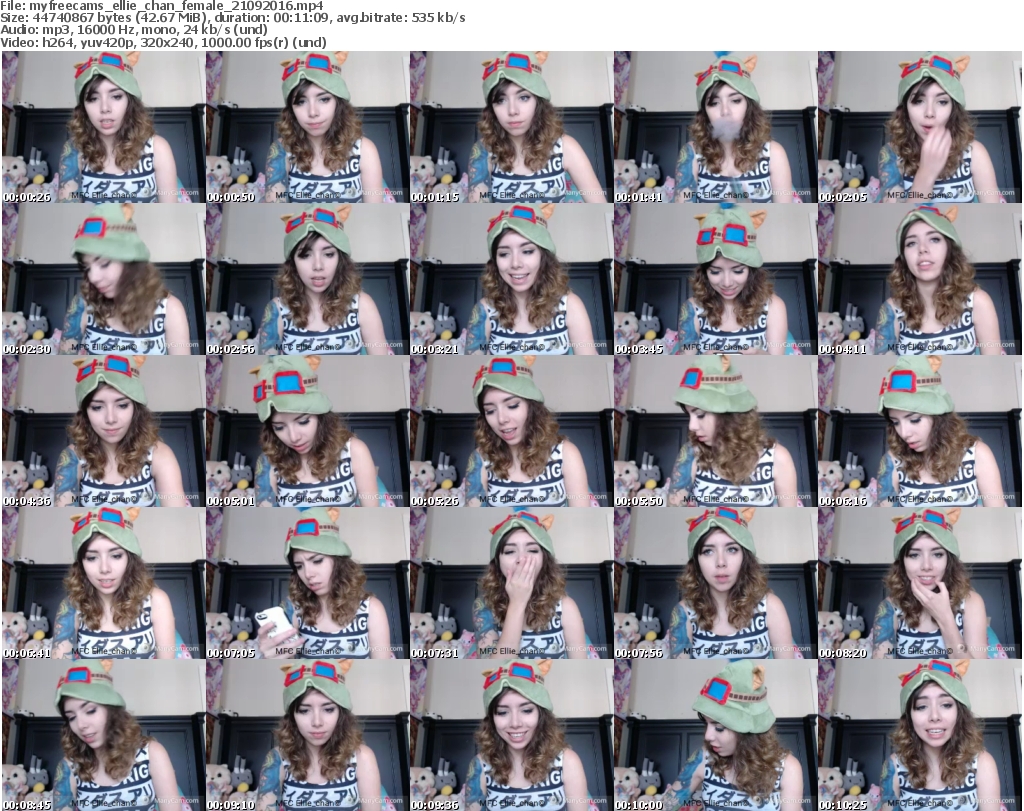Select the thumbnail timestamped 00:03:45
This screenshot has width=1024, height=811.
(x=716, y=279)
